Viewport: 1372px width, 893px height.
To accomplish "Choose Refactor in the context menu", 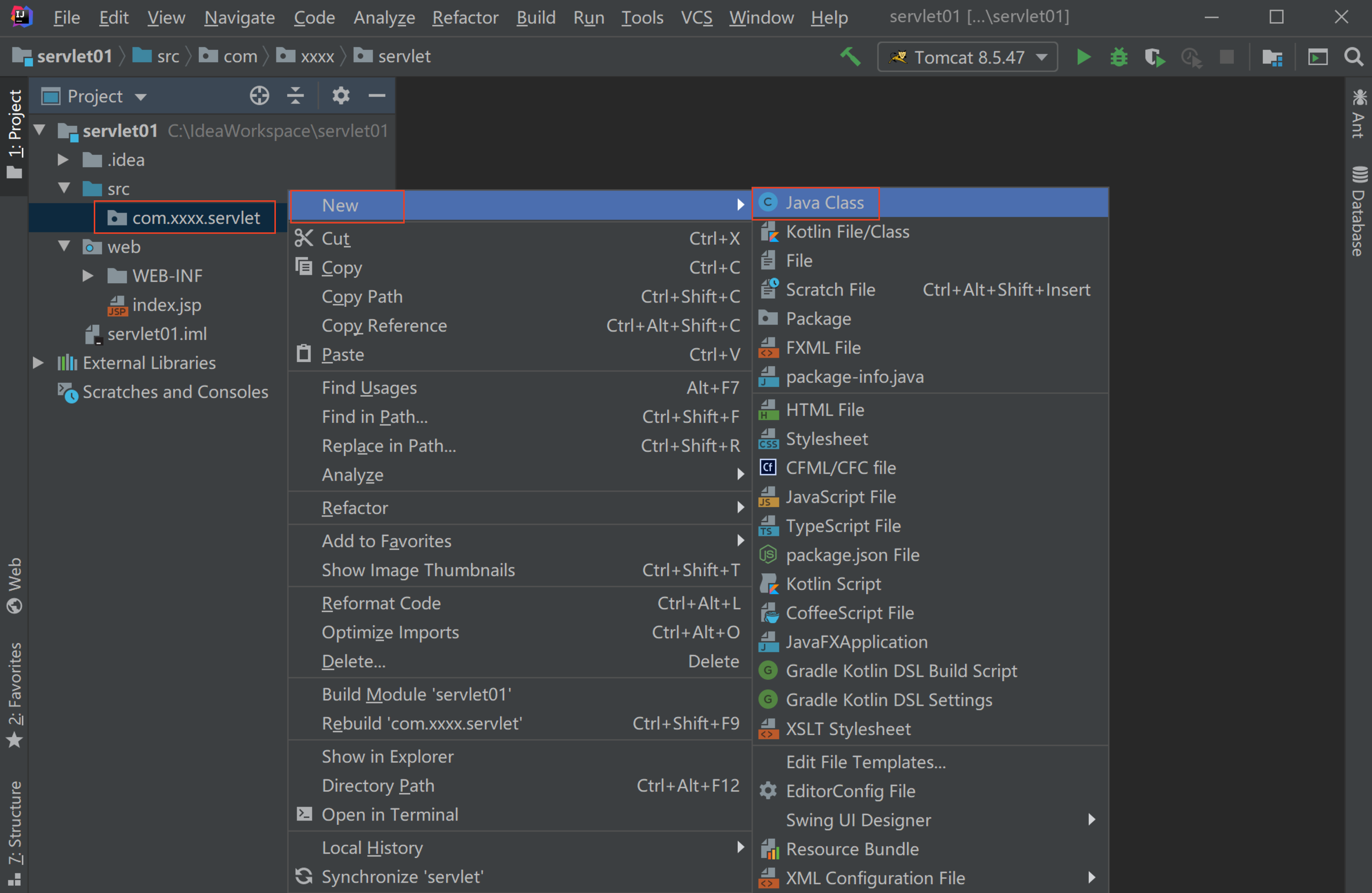I will (x=355, y=508).
